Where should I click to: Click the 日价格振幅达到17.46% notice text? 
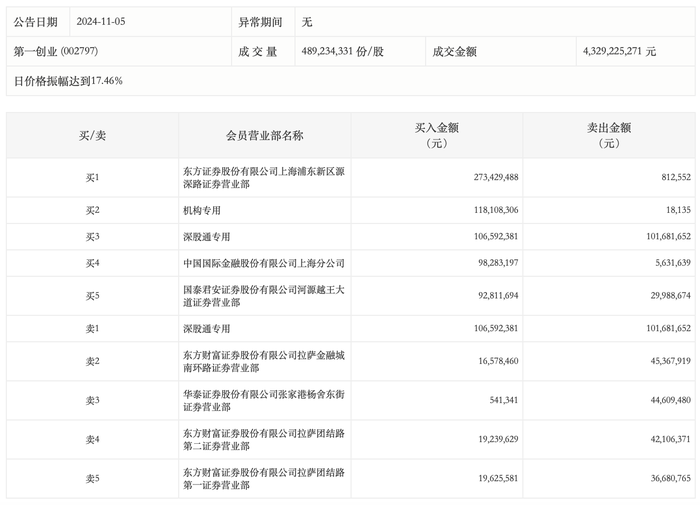(68, 81)
